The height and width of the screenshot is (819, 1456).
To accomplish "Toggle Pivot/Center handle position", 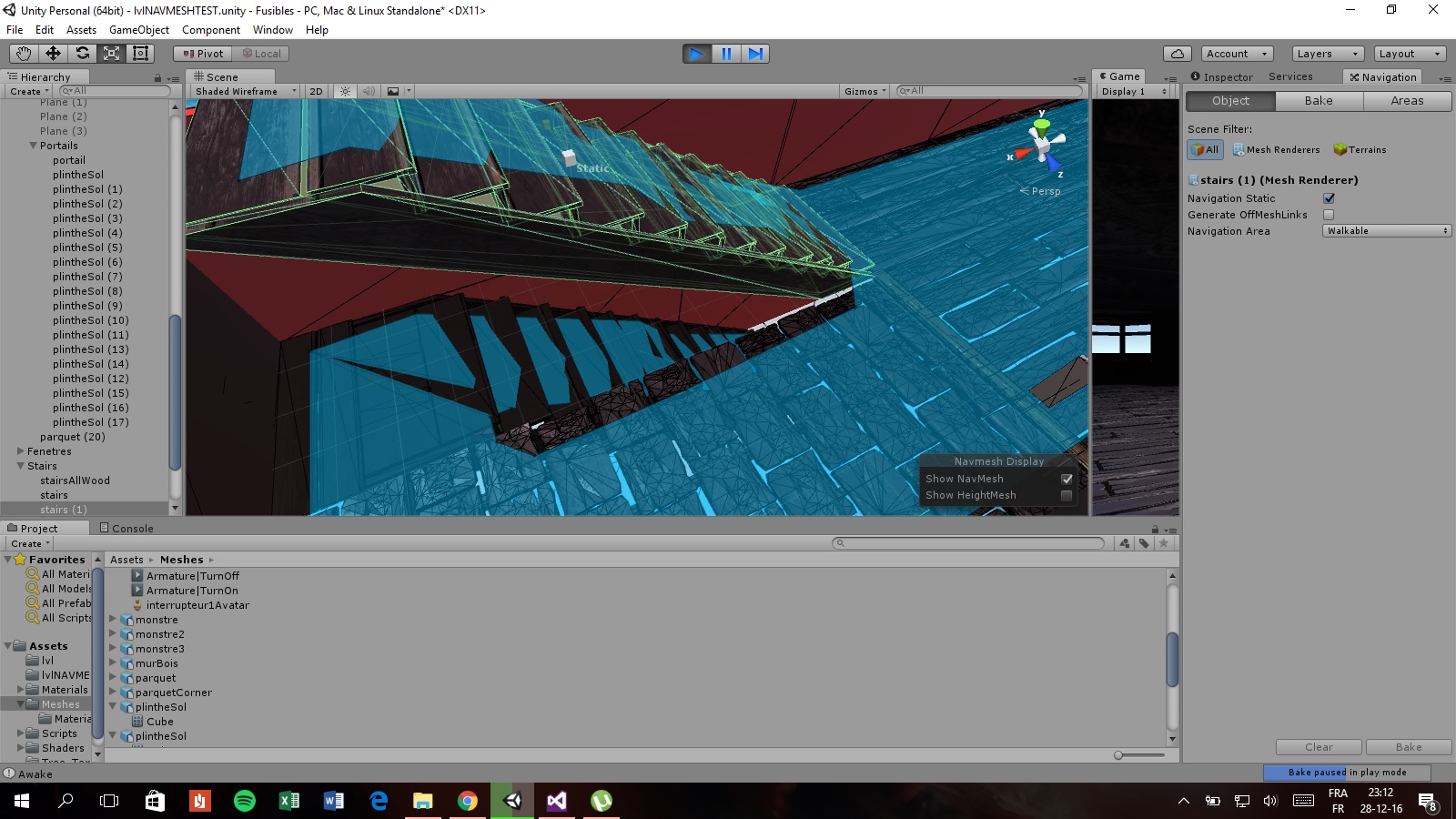I will 202,54.
